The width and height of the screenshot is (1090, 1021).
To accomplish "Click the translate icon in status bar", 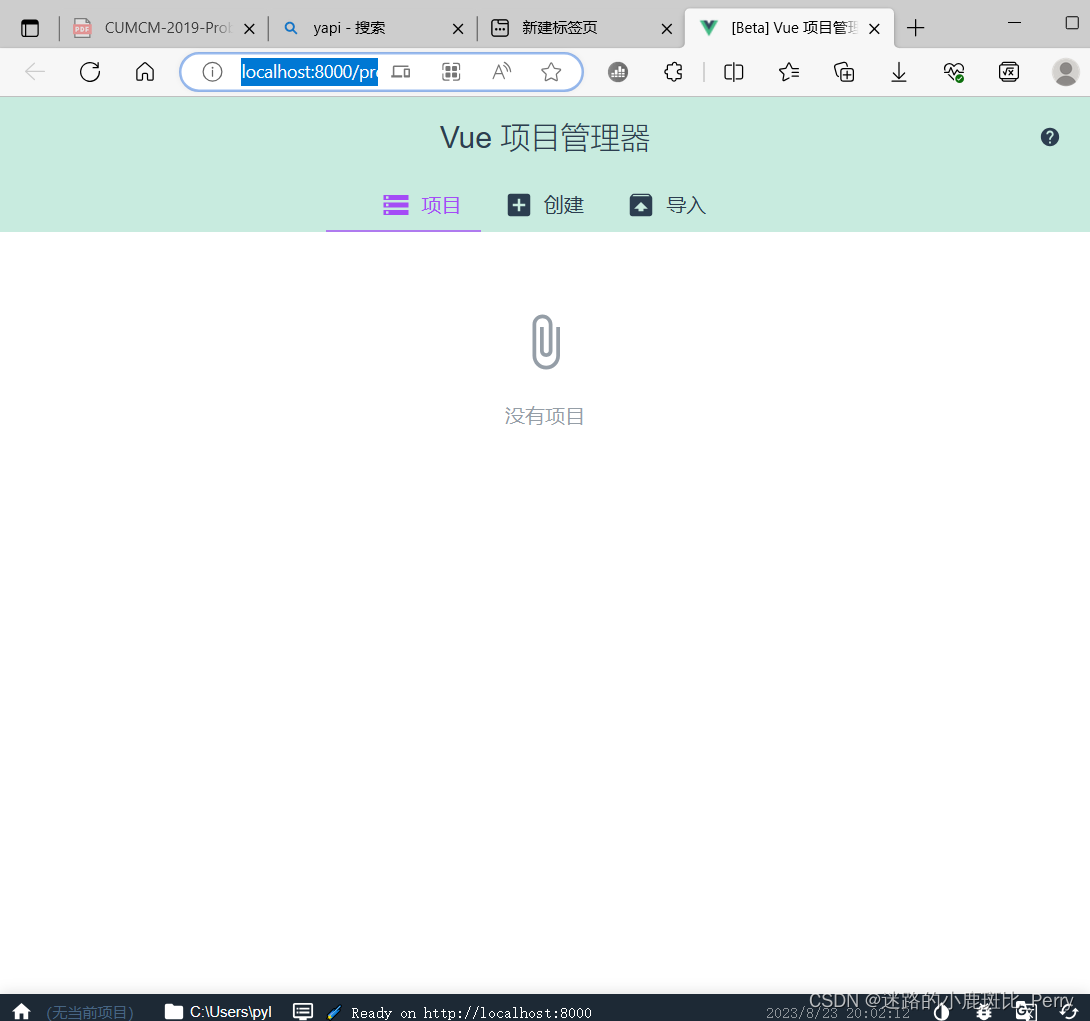I will [1026, 1012].
